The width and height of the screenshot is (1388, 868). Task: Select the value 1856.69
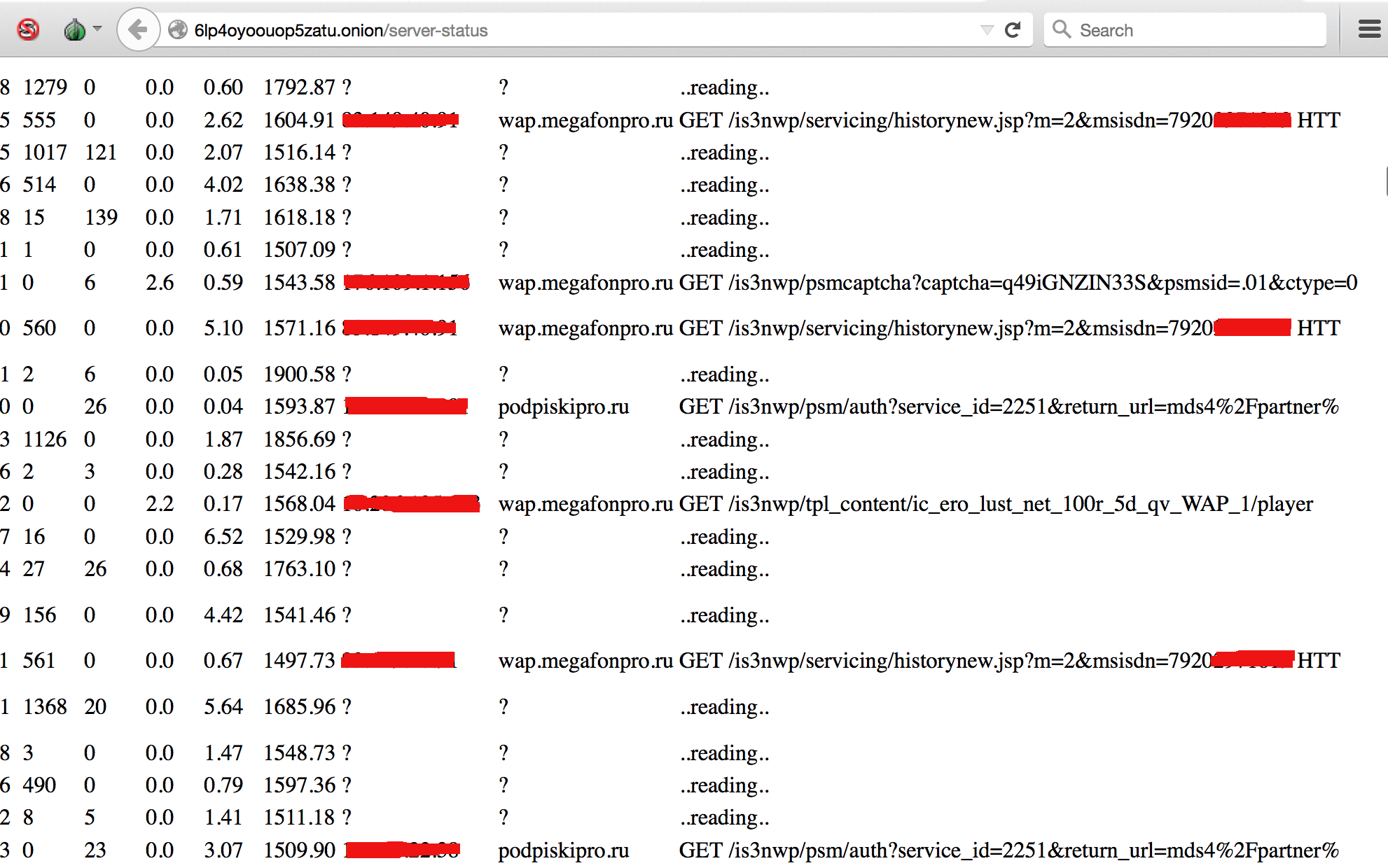(x=299, y=440)
